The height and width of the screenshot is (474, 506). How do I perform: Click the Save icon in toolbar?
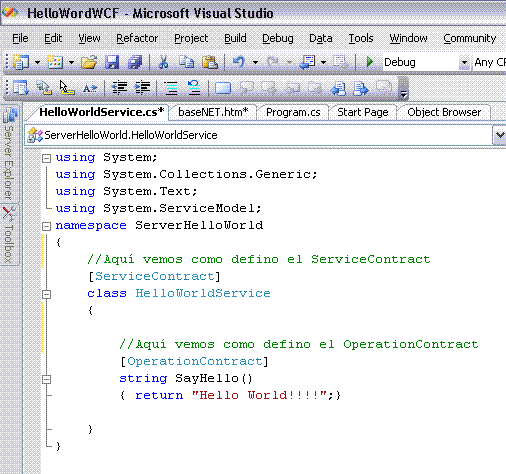point(112,62)
